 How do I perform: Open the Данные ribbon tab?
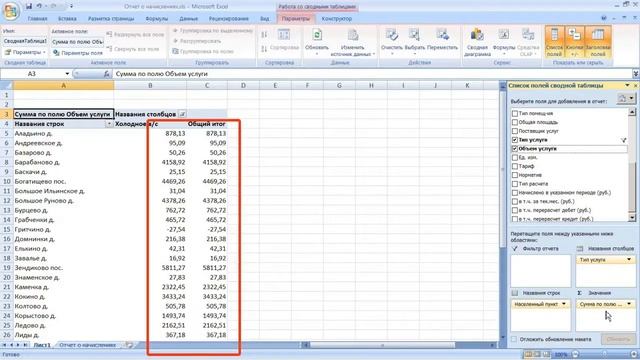[188, 19]
